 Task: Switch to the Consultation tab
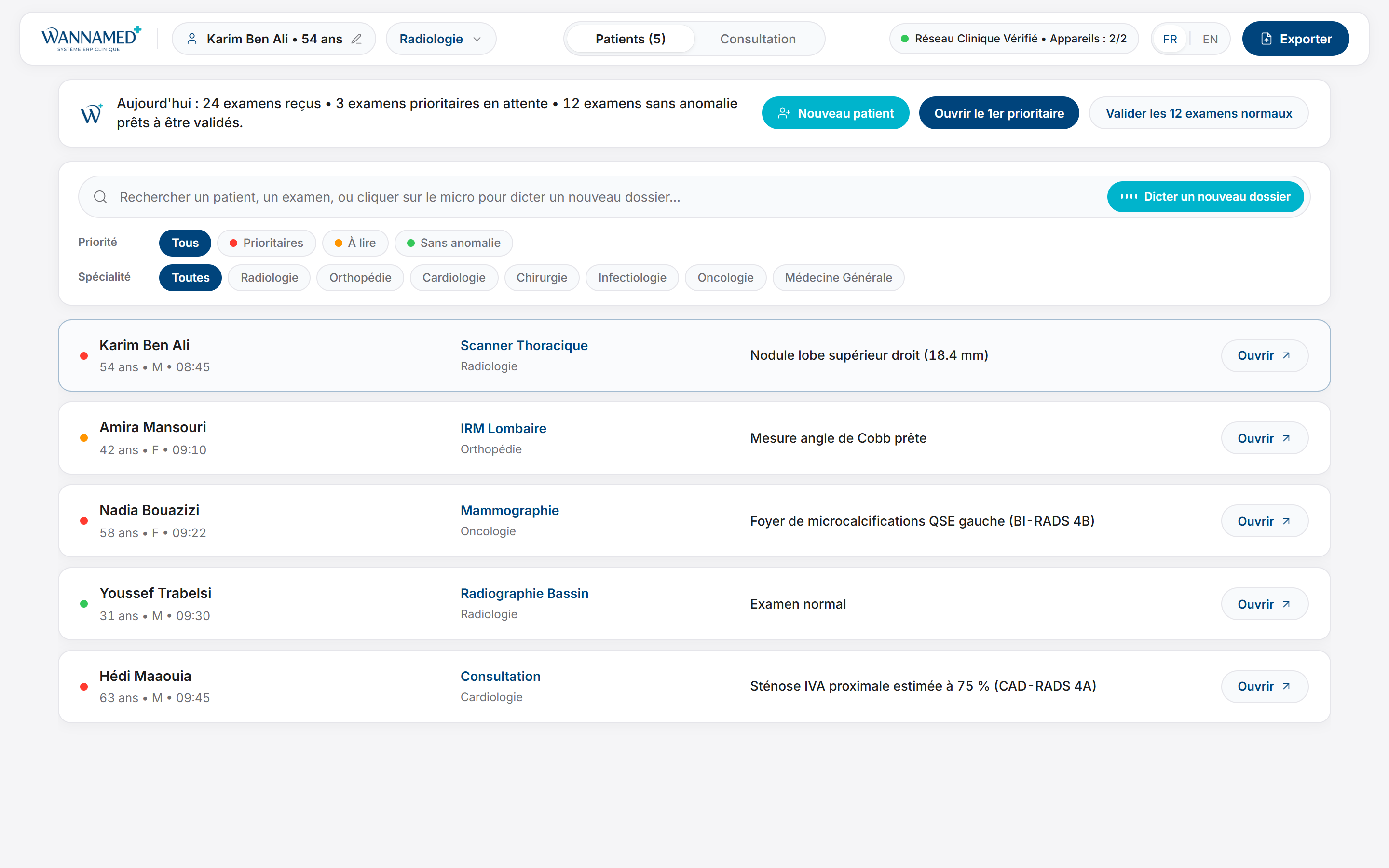click(x=758, y=39)
